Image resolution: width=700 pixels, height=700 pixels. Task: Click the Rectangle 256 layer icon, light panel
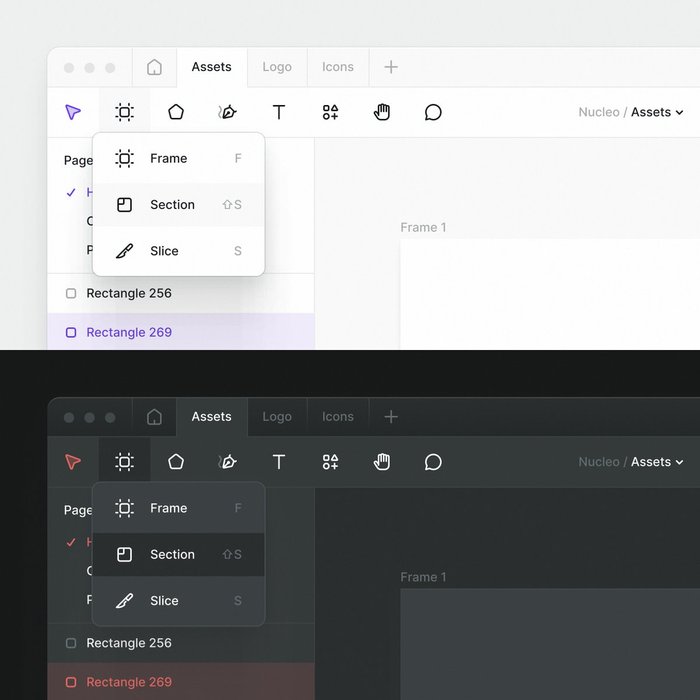[x=71, y=293]
